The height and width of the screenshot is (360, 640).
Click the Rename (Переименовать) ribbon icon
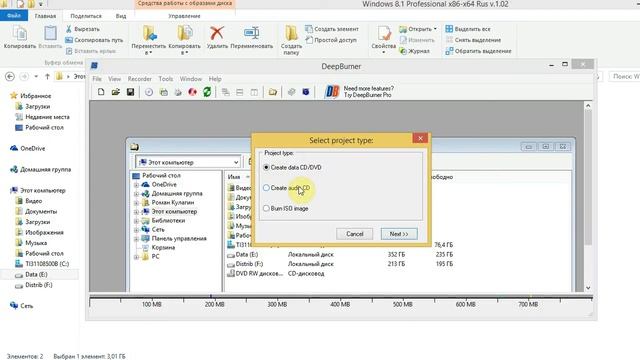coord(251,33)
